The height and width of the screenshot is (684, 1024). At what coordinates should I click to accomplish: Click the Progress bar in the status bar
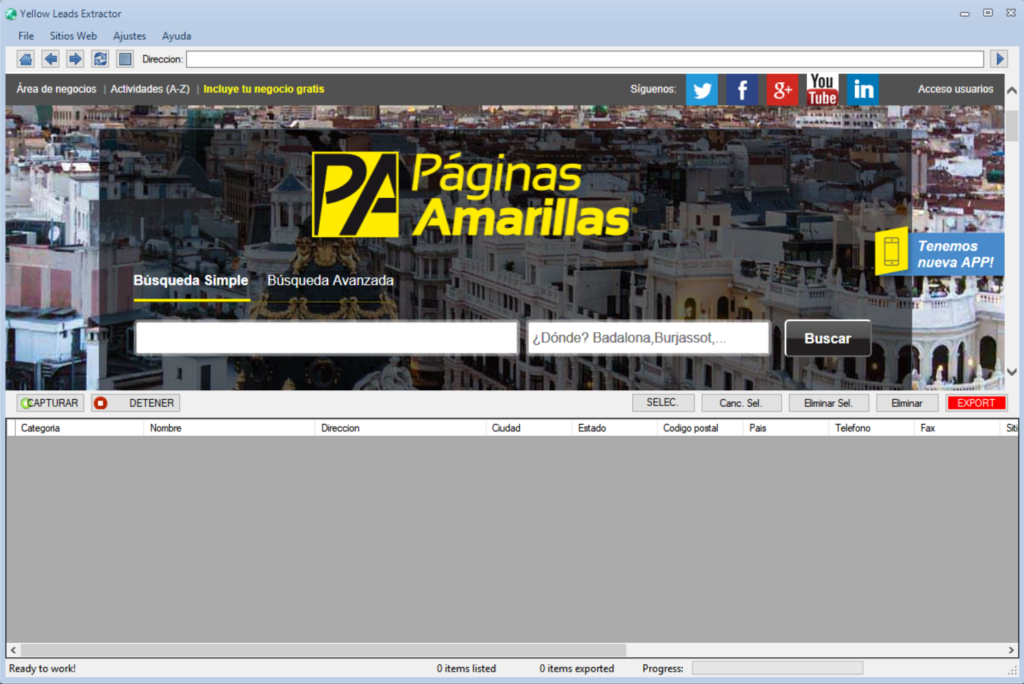click(x=777, y=668)
